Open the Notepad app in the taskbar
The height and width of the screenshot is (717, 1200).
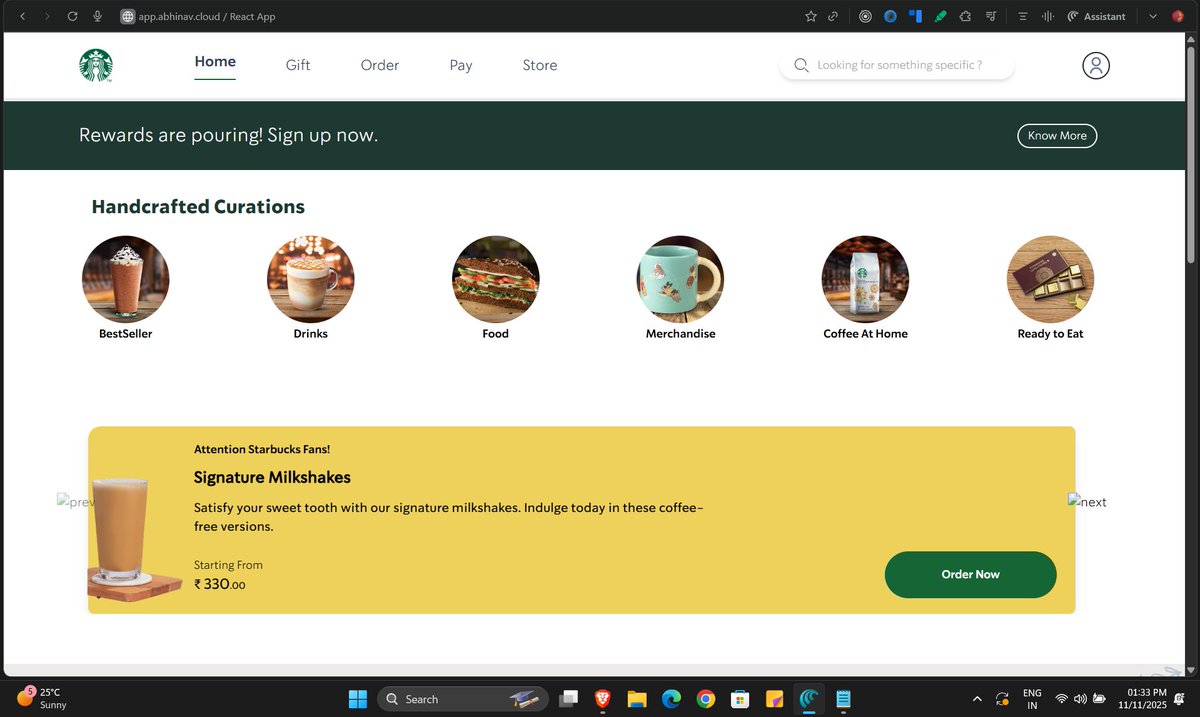coord(843,699)
